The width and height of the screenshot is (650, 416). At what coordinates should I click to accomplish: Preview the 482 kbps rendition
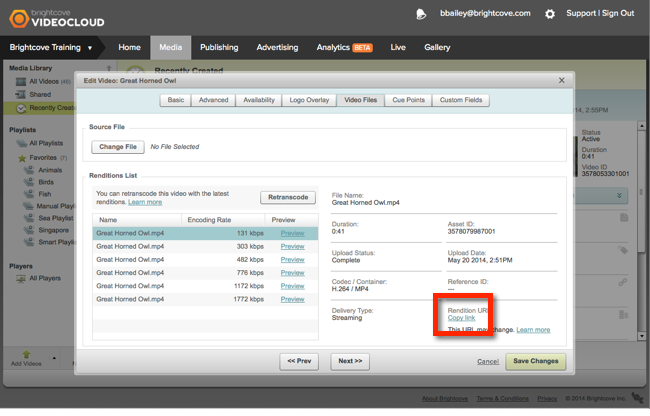[293, 260]
